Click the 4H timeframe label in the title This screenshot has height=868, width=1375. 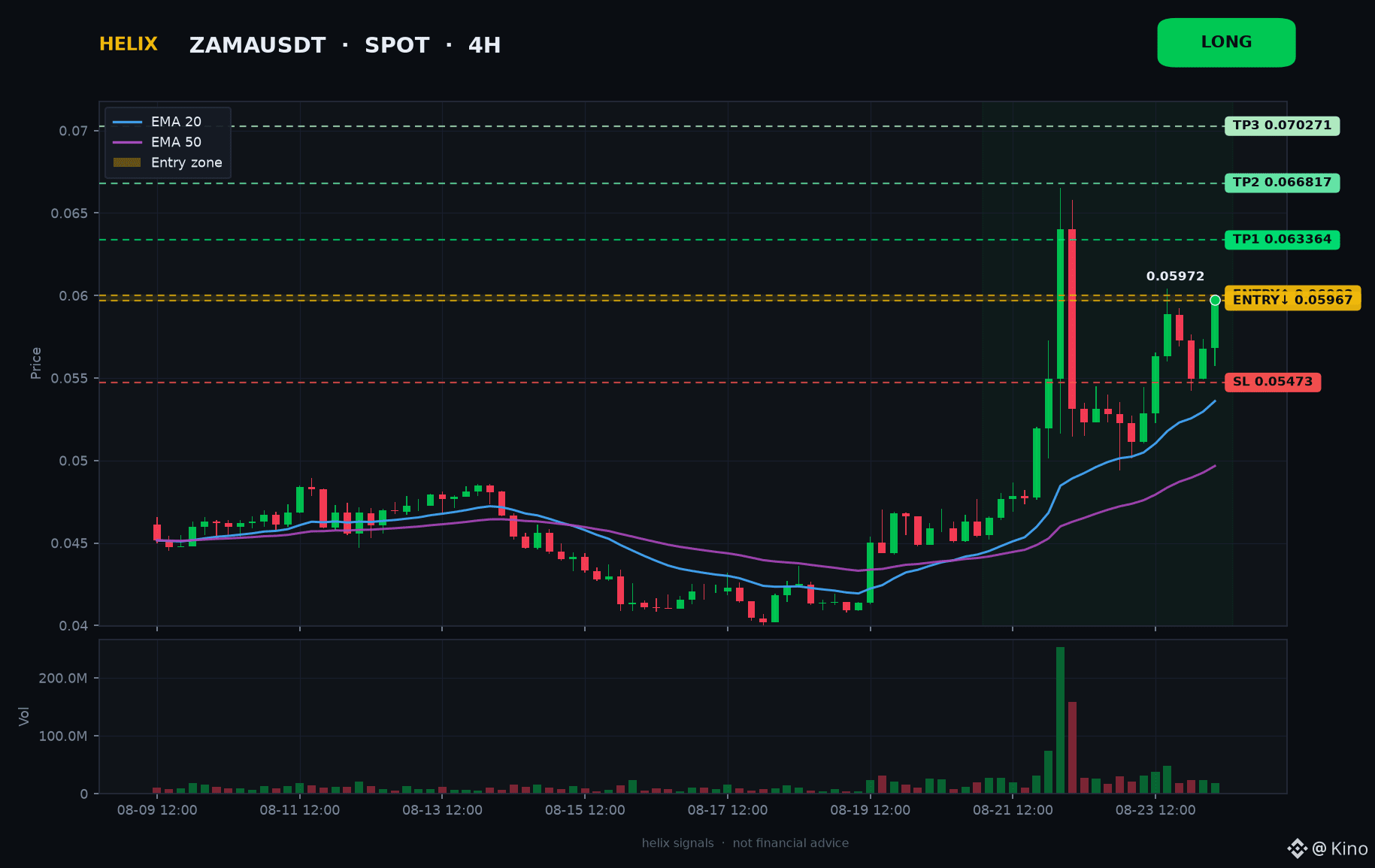pos(484,45)
